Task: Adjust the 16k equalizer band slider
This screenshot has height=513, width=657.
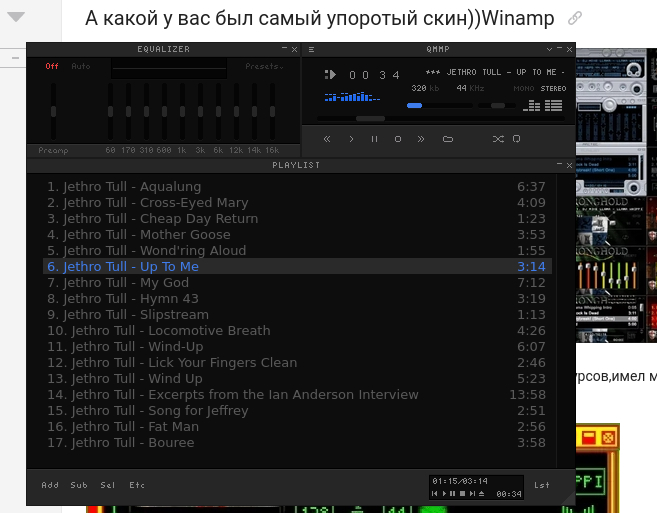Action: pos(272,111)
